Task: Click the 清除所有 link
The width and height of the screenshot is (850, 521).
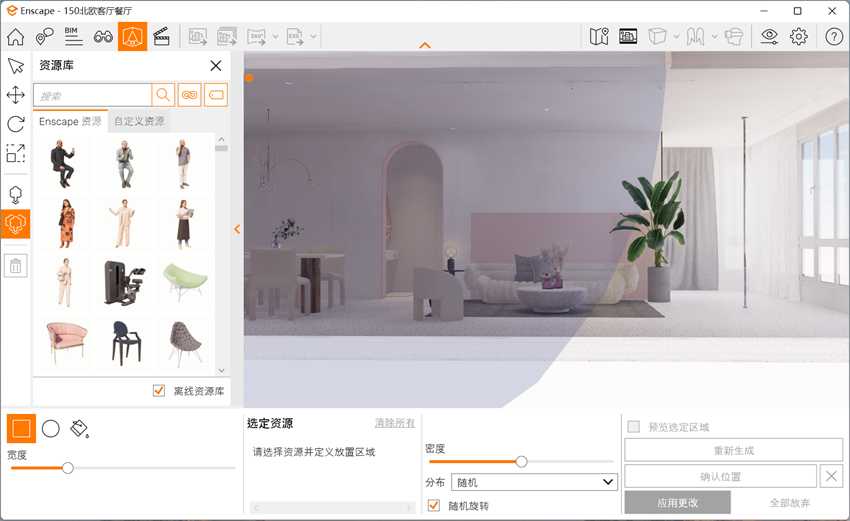Action: 394,423
